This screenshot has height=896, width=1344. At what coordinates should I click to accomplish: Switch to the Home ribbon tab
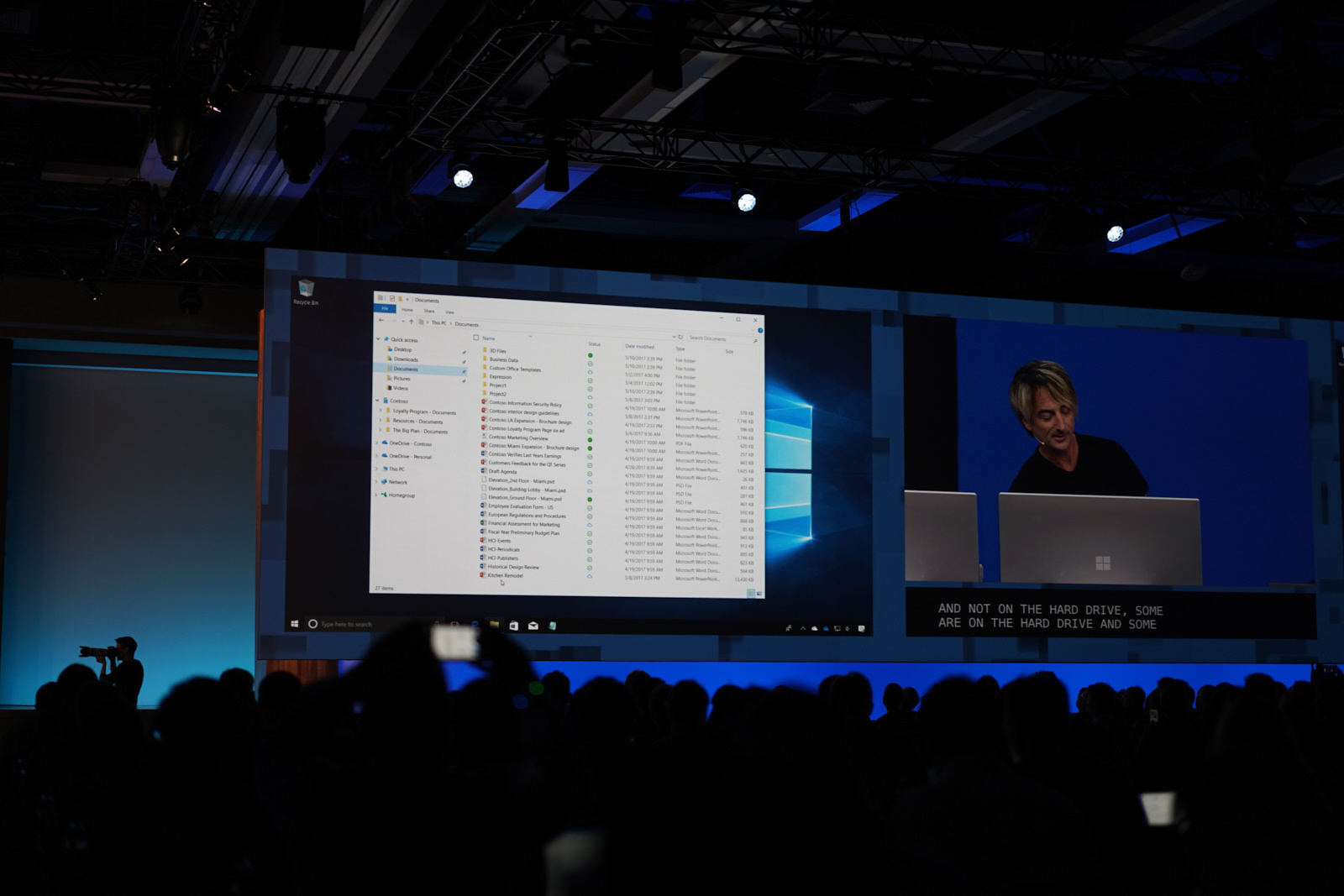[x=407, y=310]
